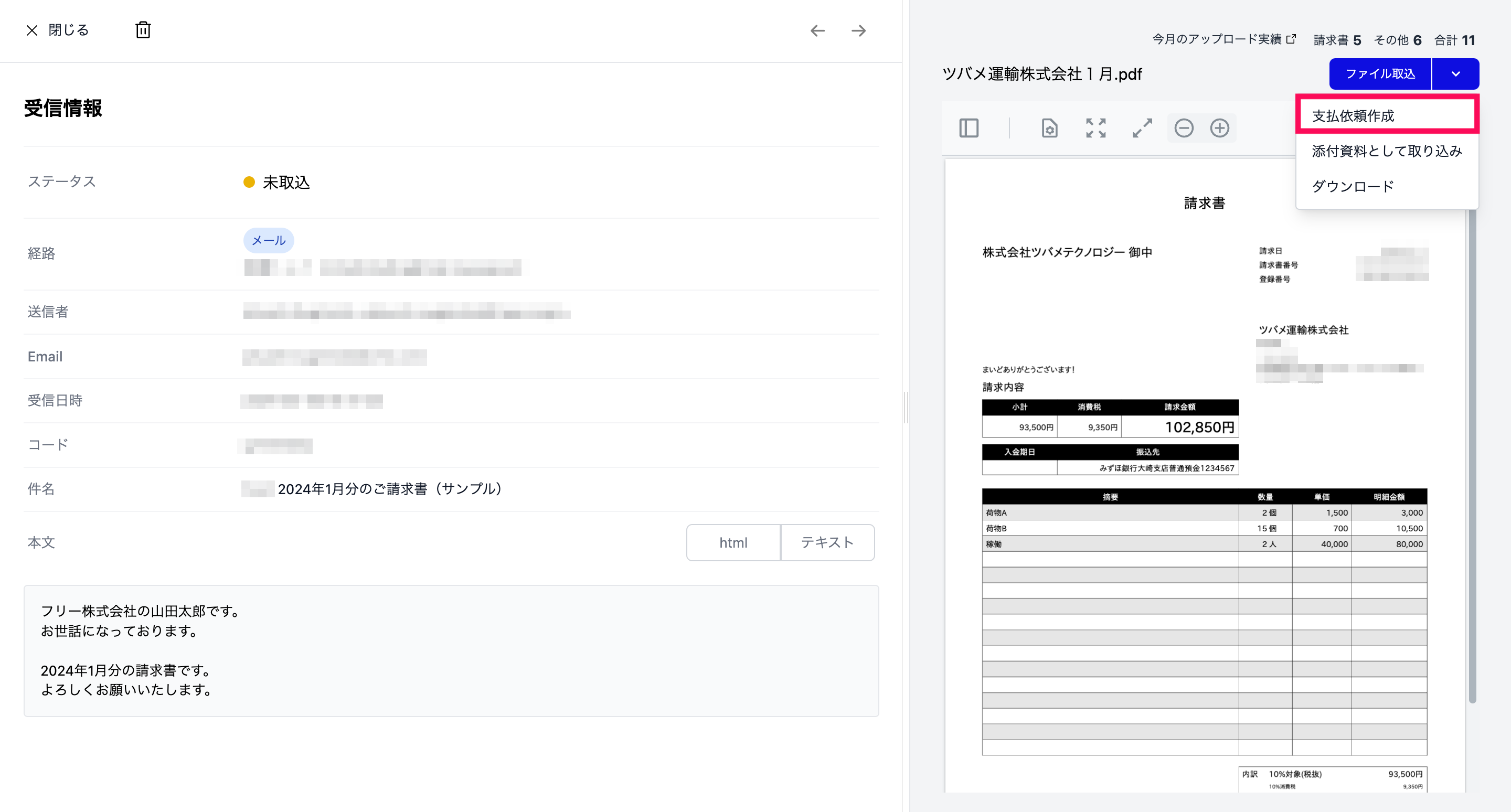Screen dimensions: 1511x812
Task: Click the 閉じる label
Action: coord(68,30)
